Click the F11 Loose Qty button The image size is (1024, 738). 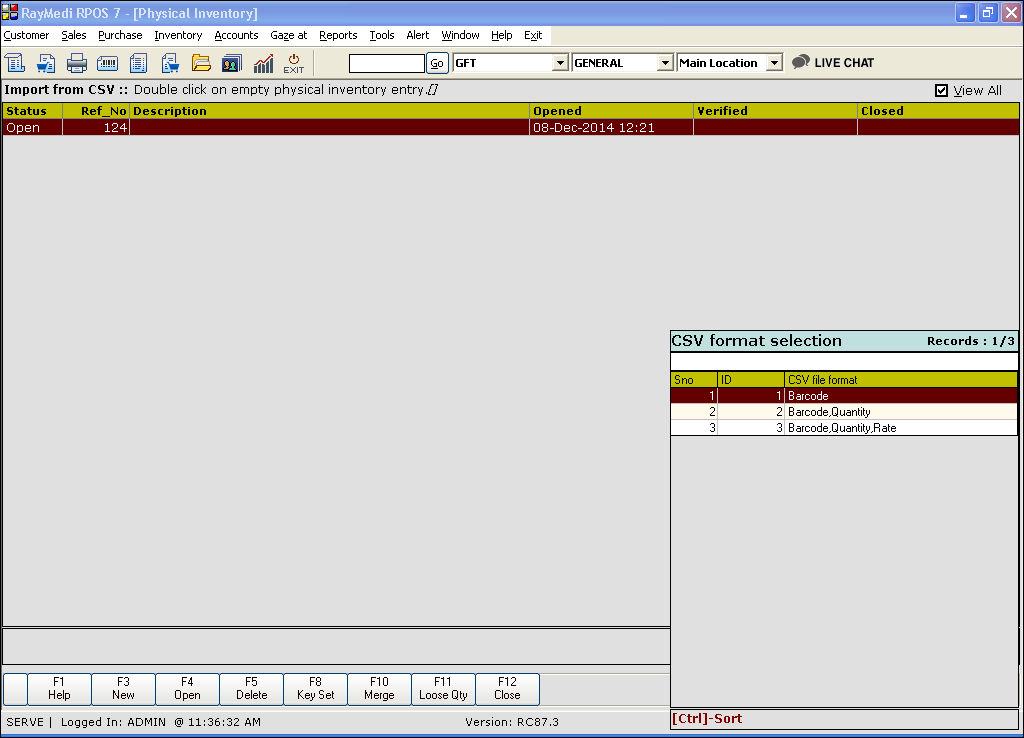(443, 689)
